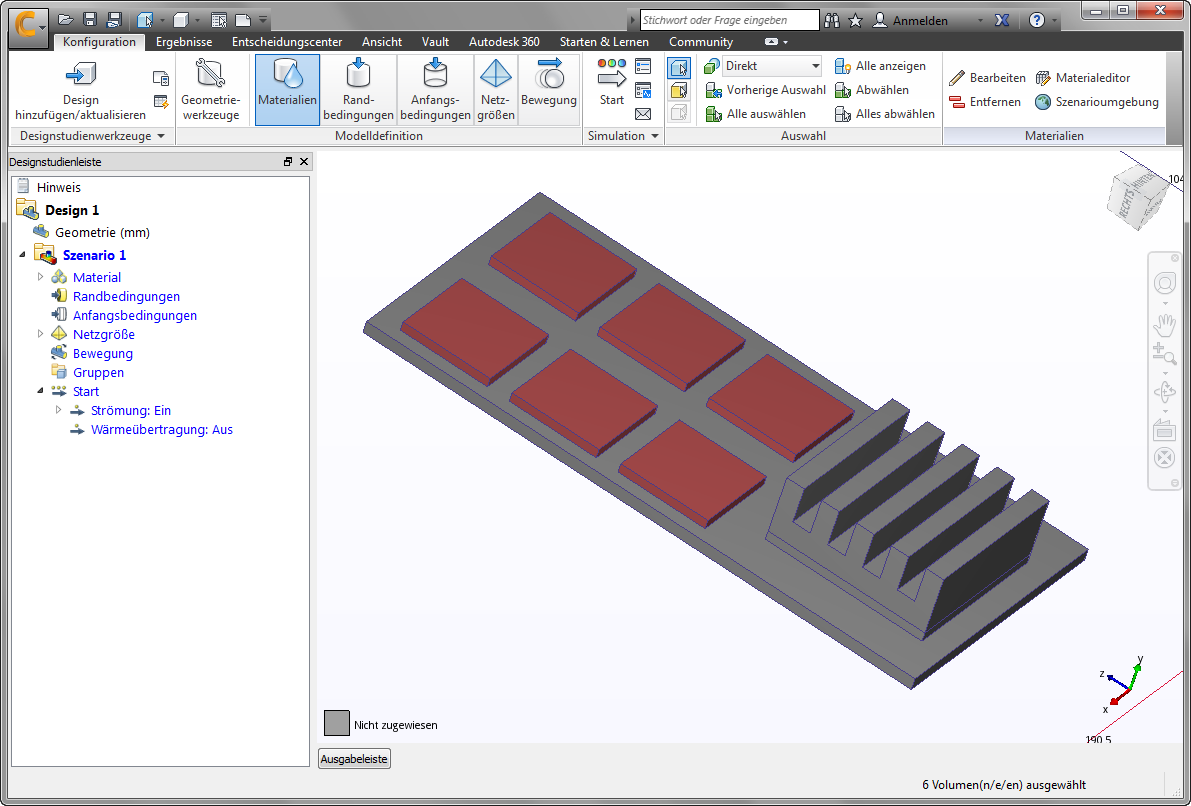Open the Help question mark icon
1191x806 pixels.
click(x=1037, y=21)
